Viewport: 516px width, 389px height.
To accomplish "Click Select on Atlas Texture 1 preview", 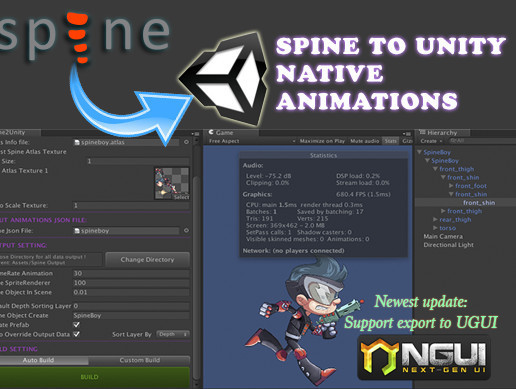I will pyautogui.click(x=181, y=197).
